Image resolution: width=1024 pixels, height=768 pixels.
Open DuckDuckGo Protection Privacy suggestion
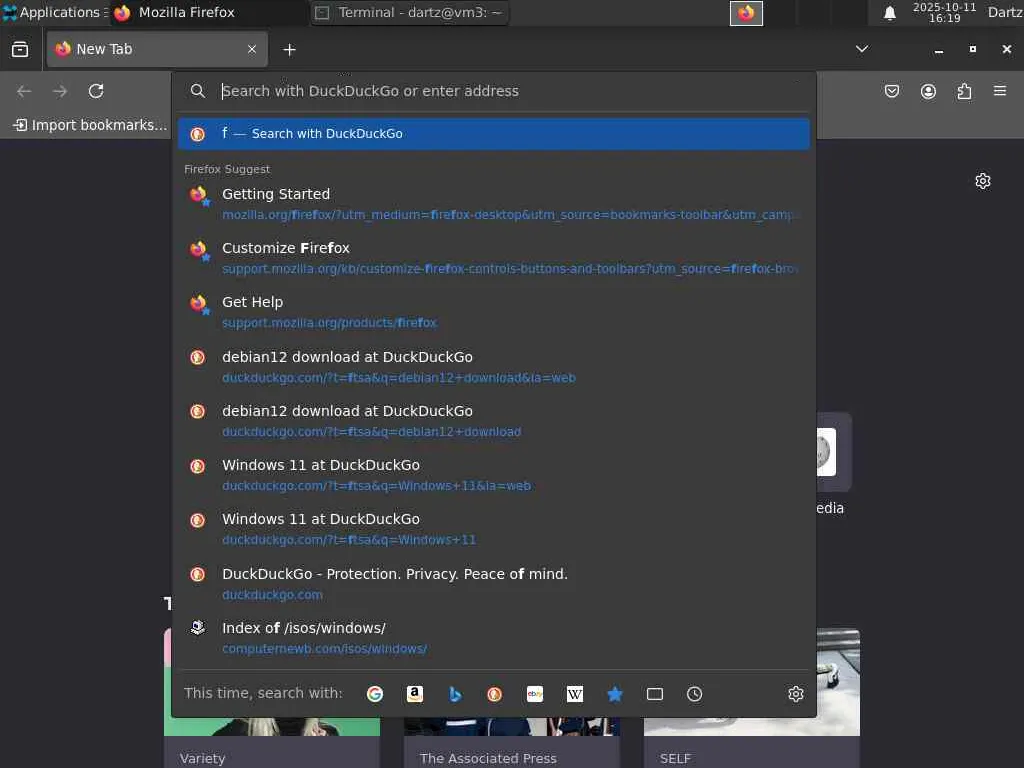tap(494, 584)
